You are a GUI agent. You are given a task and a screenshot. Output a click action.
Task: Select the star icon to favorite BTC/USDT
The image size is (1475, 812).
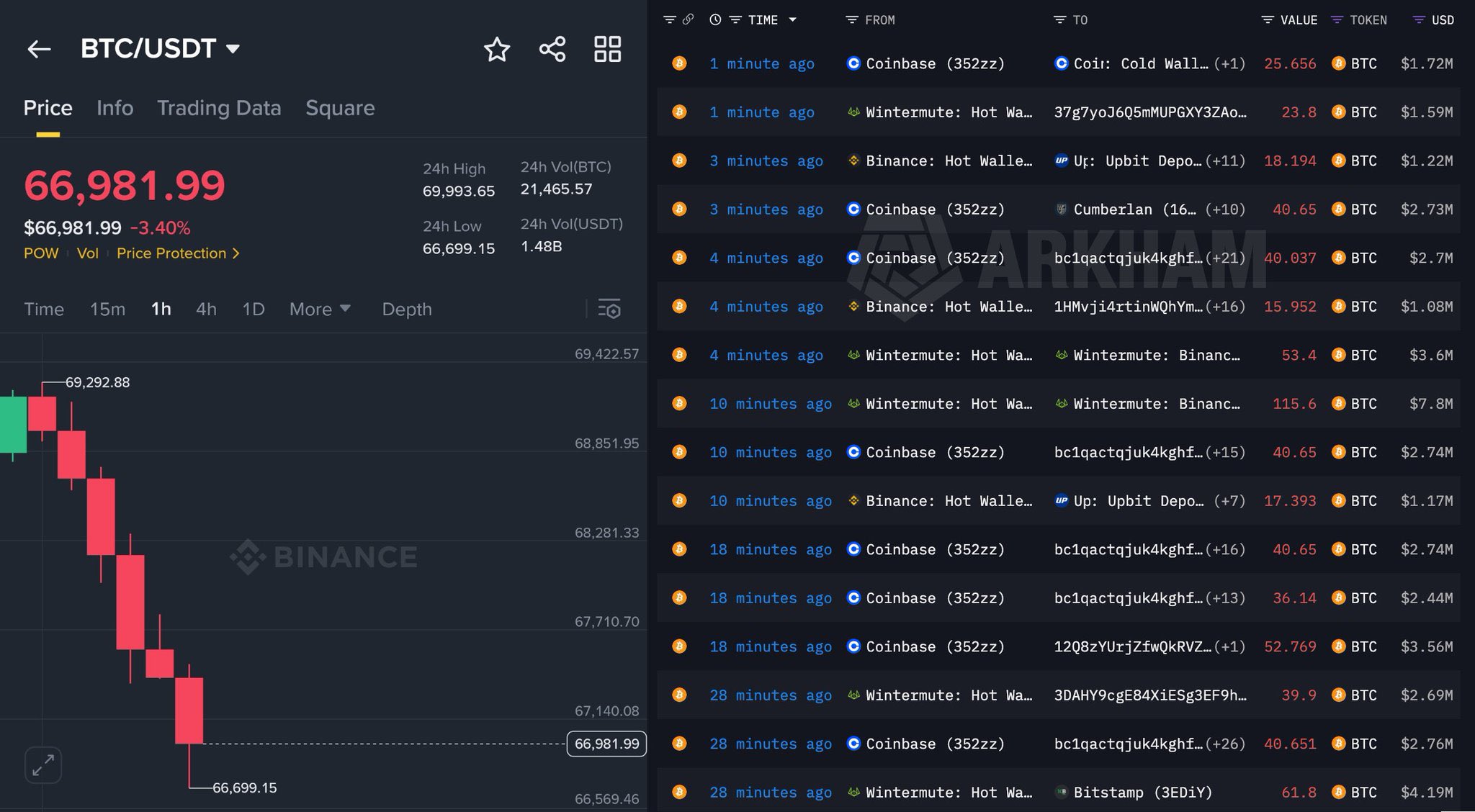(498, 50)
